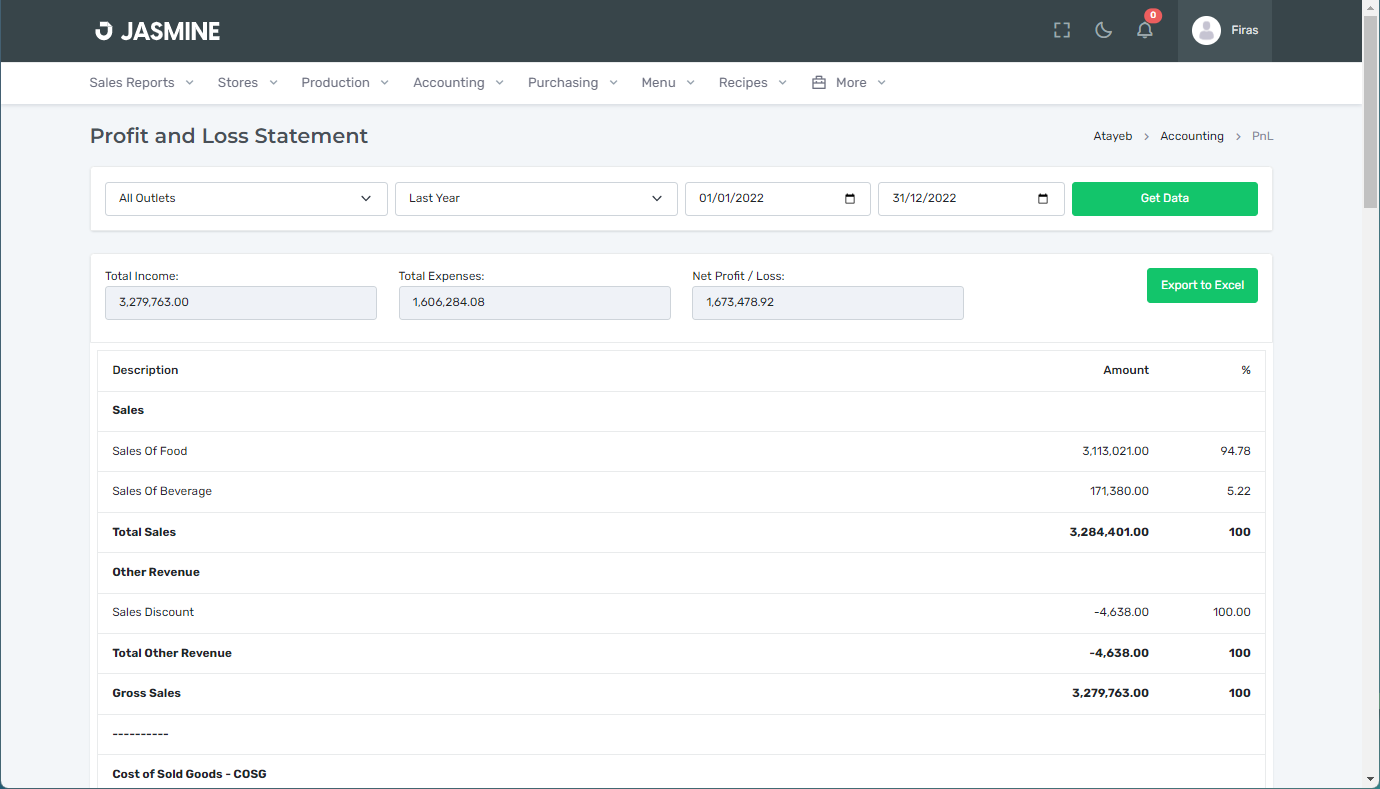Open the Purchasing menu

[572, 83]
